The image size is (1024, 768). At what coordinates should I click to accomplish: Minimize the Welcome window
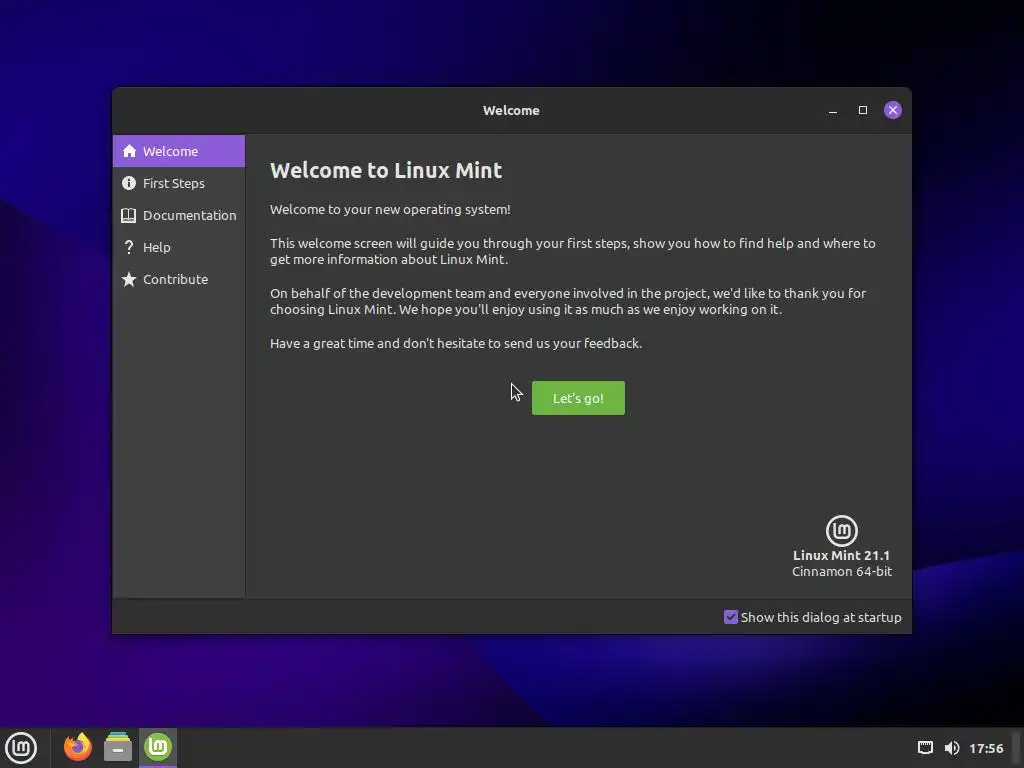tap(833, 110)
